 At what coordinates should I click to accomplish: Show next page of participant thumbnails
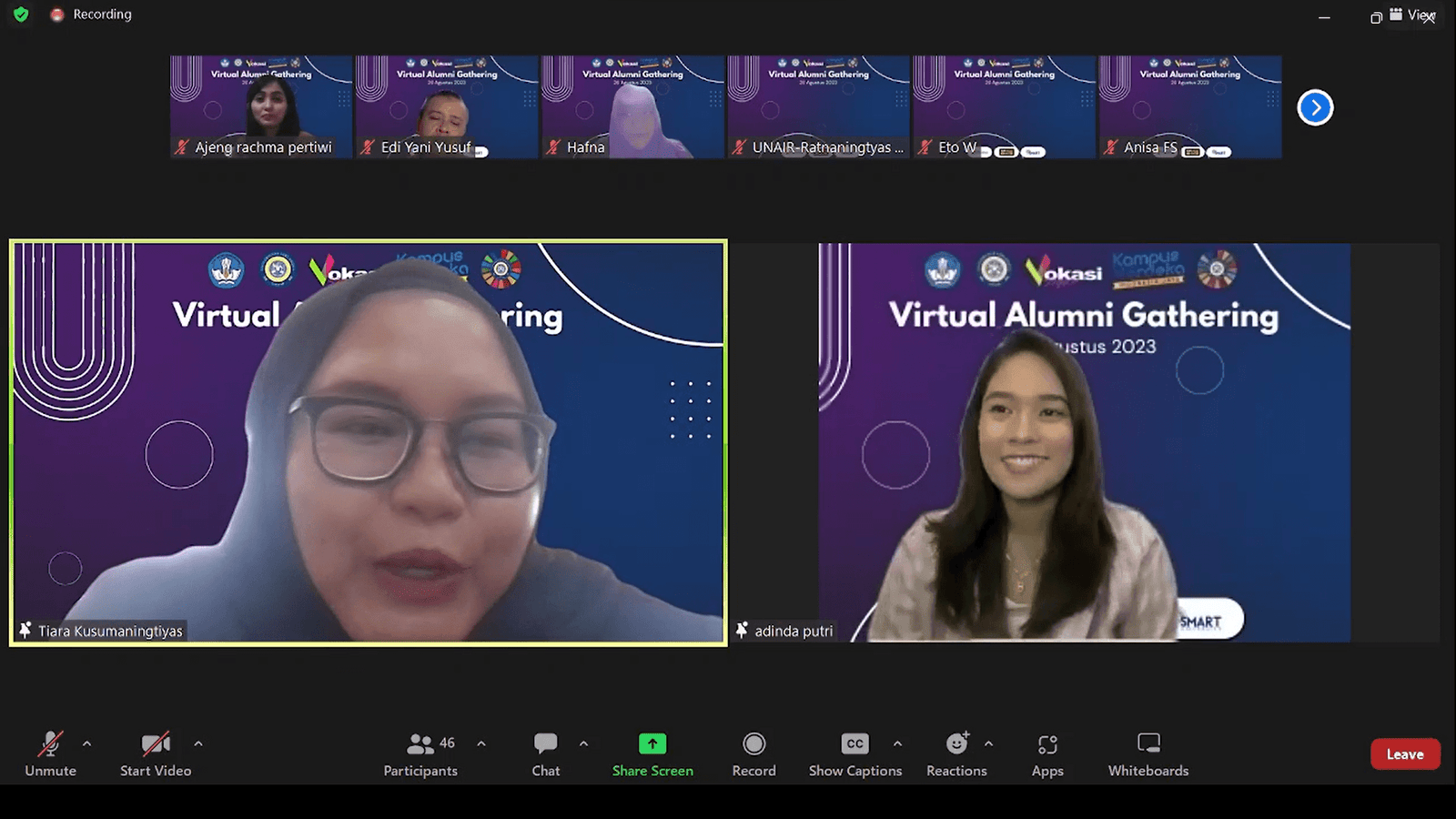click(x=1314, y=107)
